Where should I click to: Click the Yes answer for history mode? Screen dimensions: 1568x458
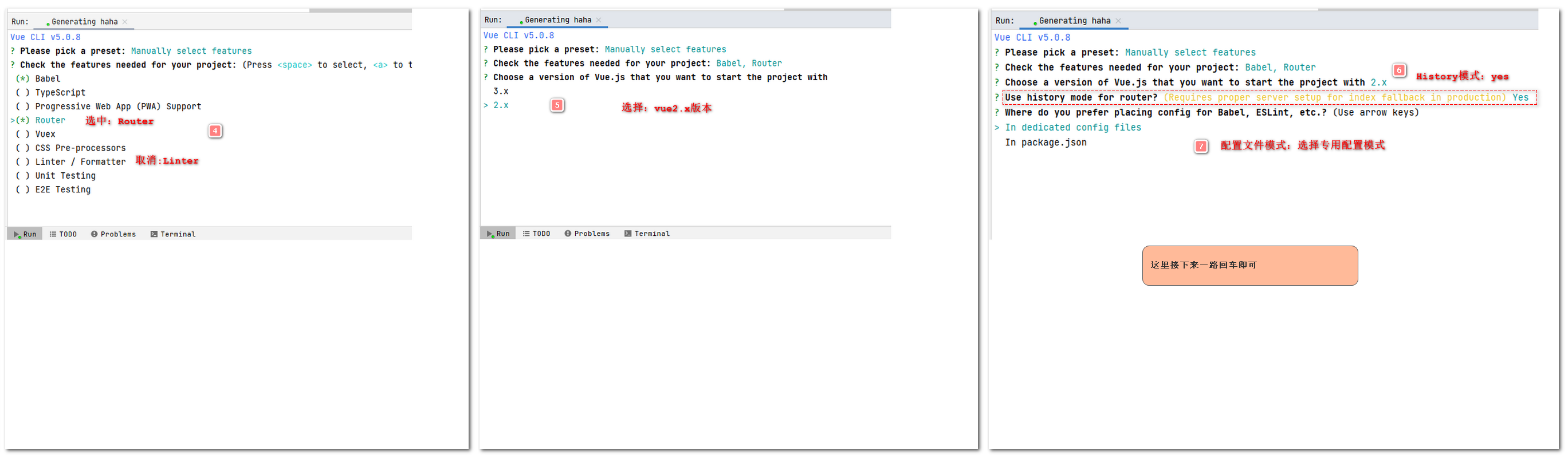(1520, 97)
